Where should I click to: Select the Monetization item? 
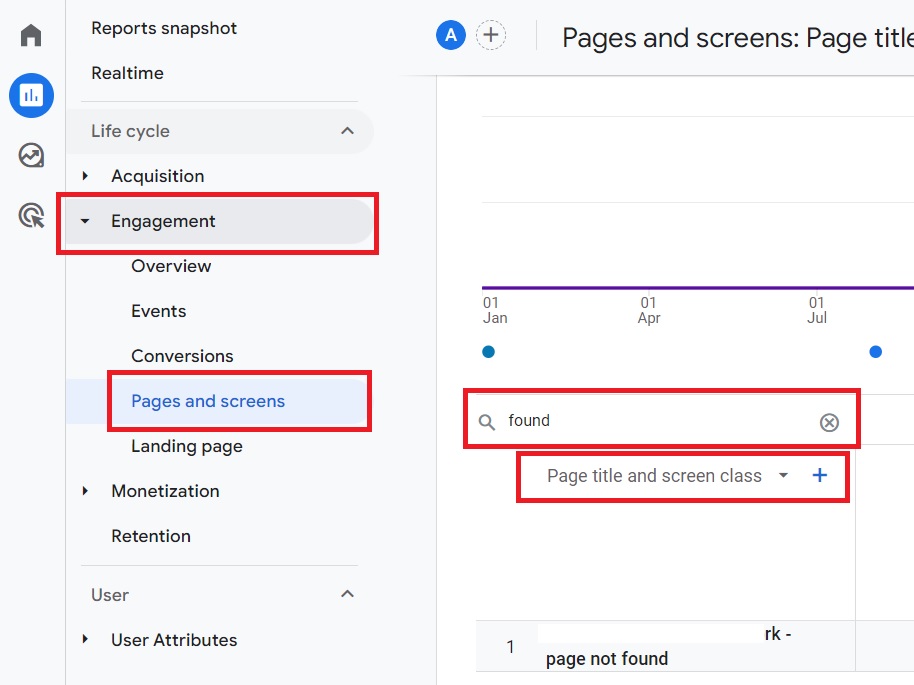click(166, 491)
